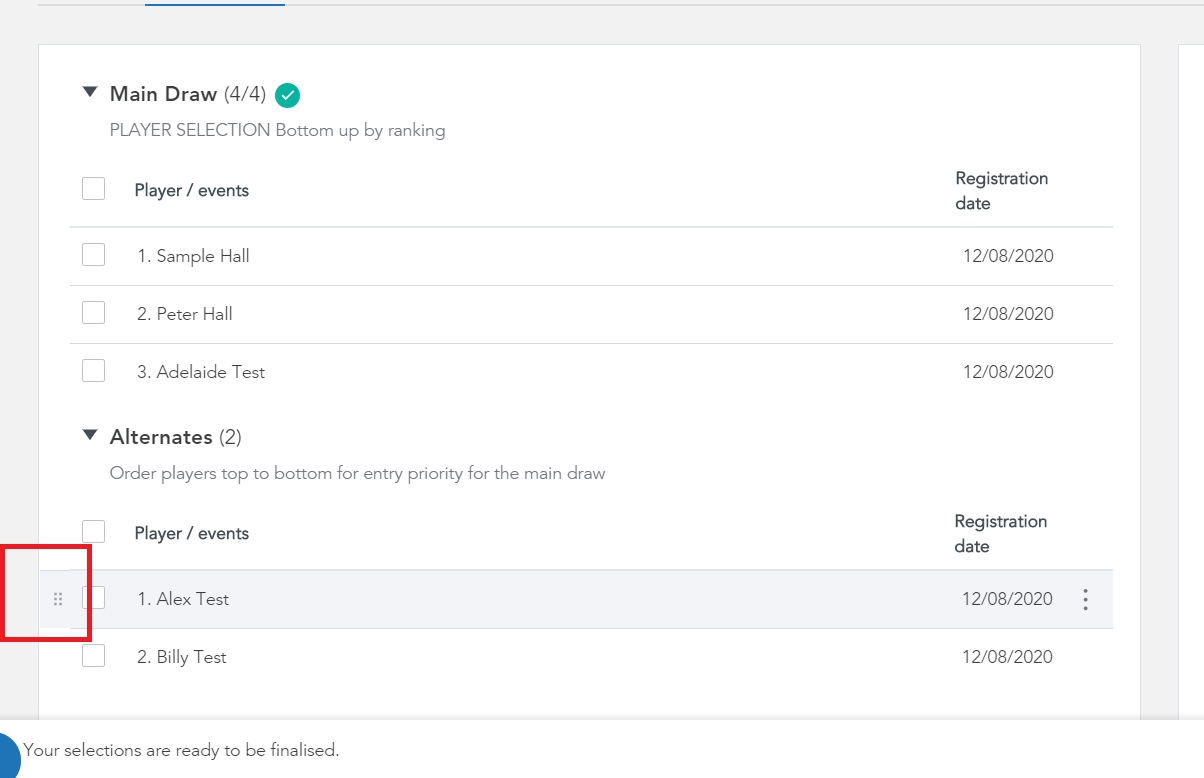Collapse the Main Draw section triangle

pyautogui.click(x=90, y=92)
